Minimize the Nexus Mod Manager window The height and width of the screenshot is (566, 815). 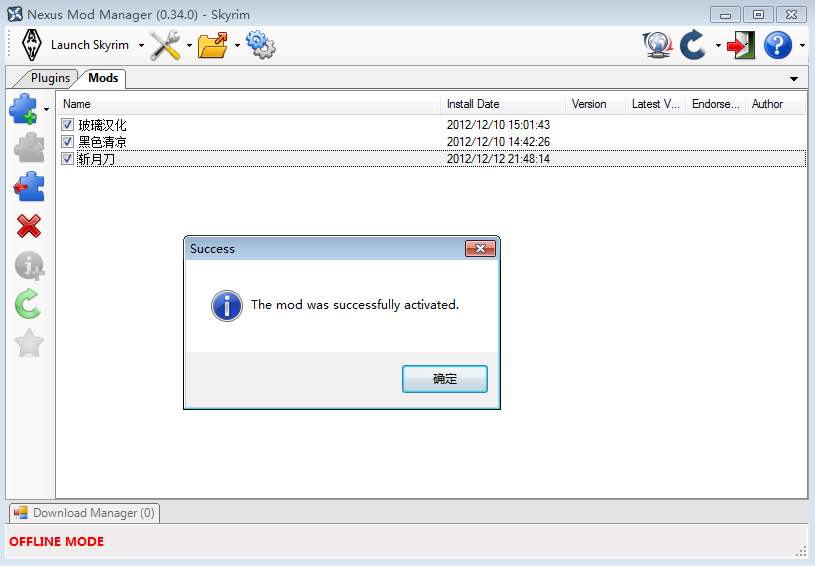tap(726, 15)
